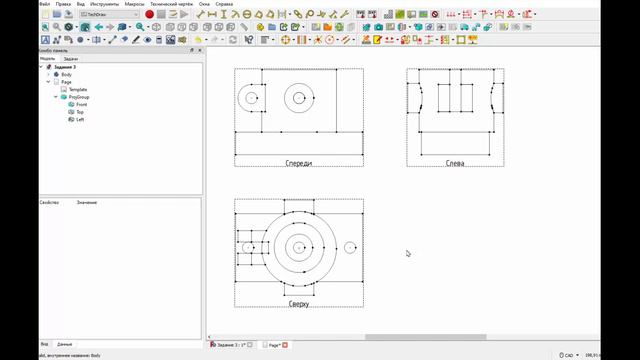Collapse the document root tree node
This screenshot has height=360, width=640.
[41, 67]
